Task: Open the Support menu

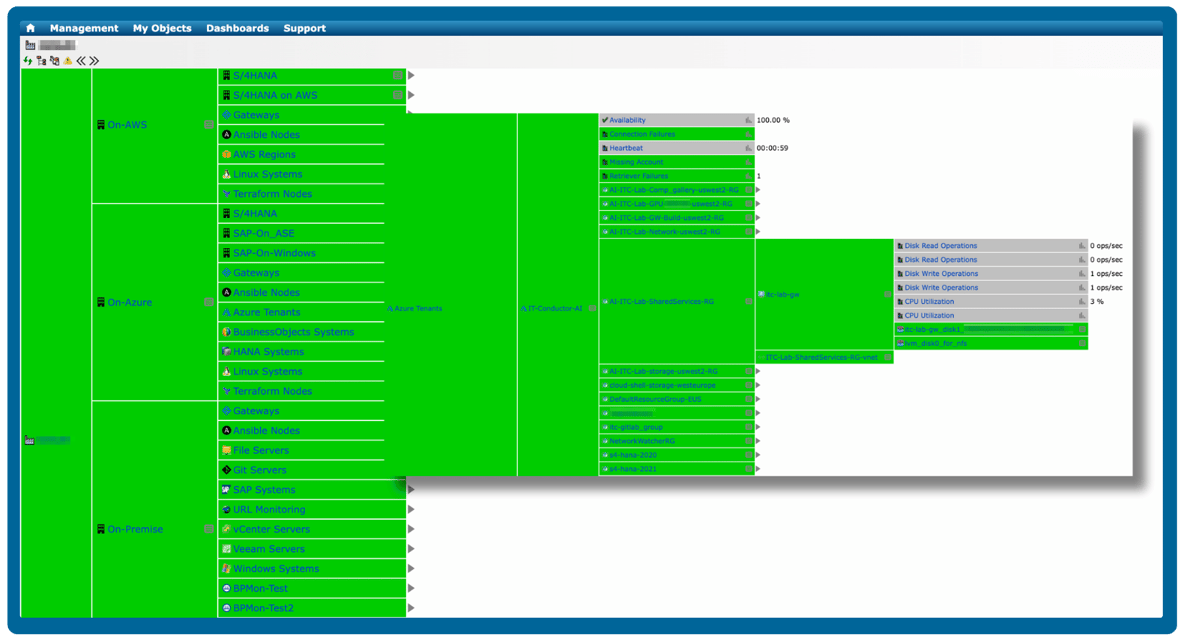Action: [x=304, y=28]
